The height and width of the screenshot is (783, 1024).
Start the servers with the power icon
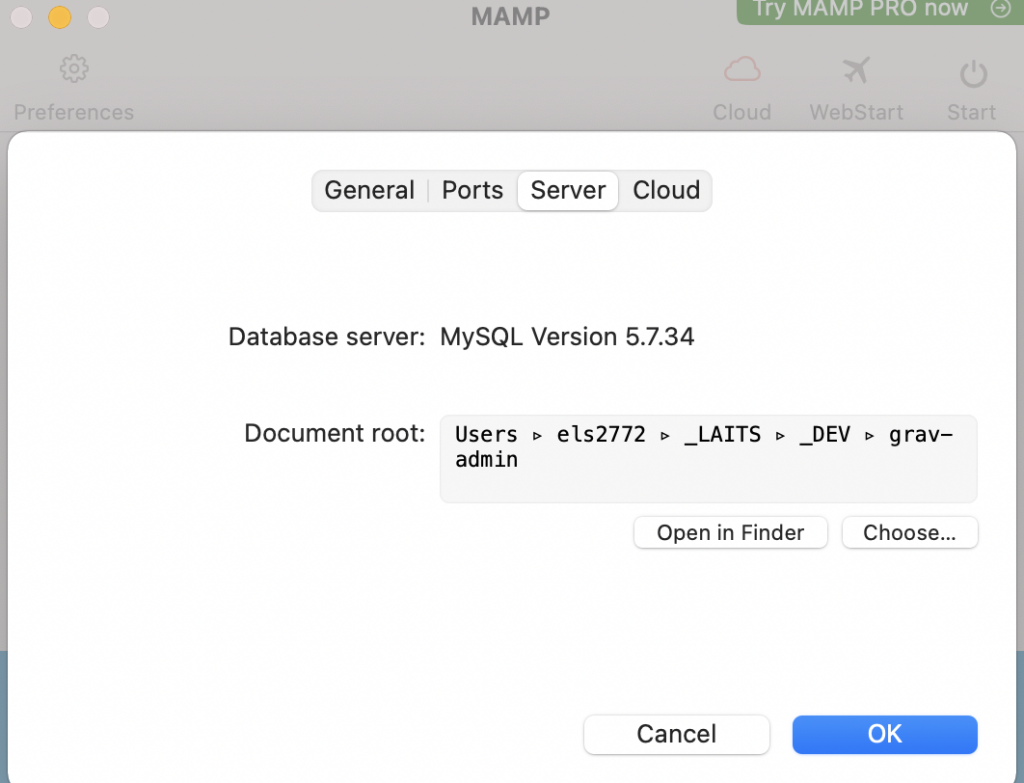(973, 73)
